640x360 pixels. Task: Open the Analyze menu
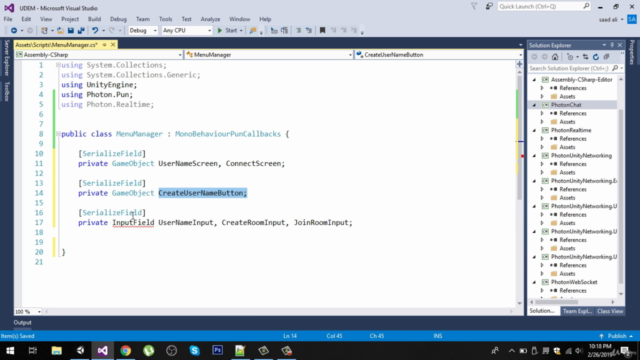[210, 19]
